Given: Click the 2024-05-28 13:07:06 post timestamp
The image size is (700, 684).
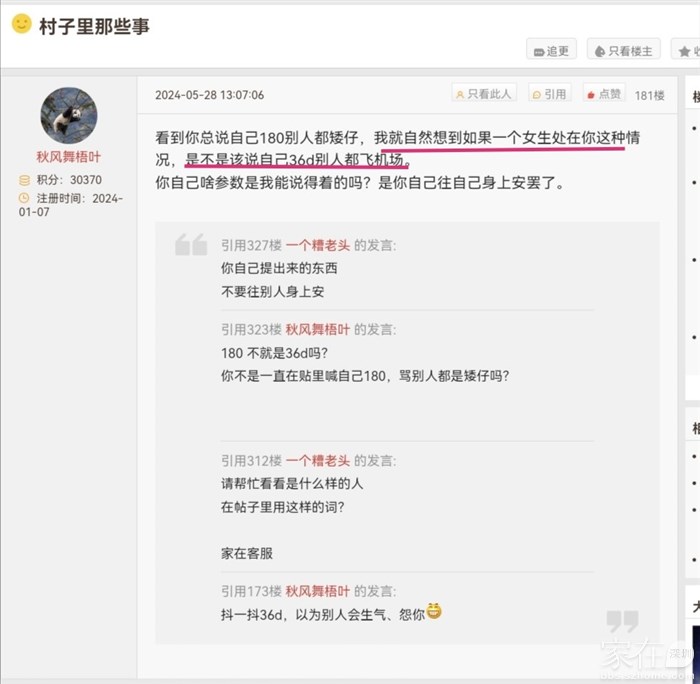Looking at the screenshot, I should (209, 95).
